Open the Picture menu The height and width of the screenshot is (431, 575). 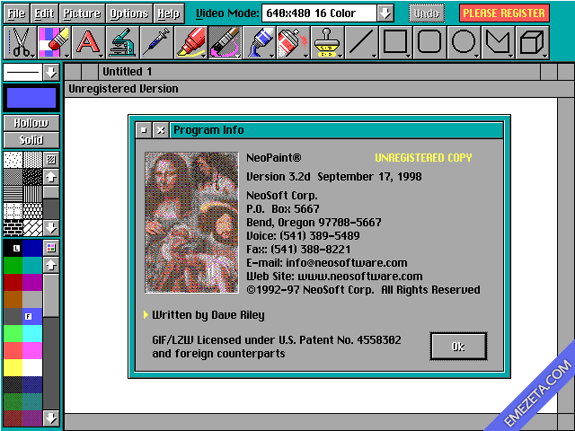(x=82, y=14)
